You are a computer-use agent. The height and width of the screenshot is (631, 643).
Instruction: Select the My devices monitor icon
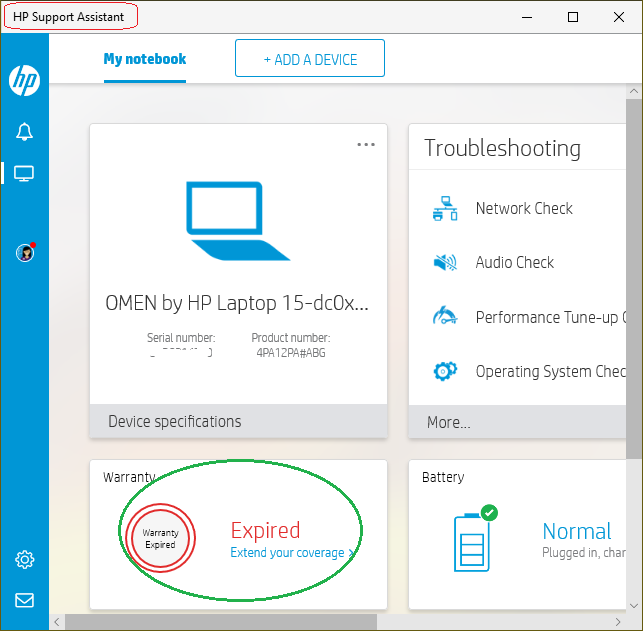(x=24, y=173)
